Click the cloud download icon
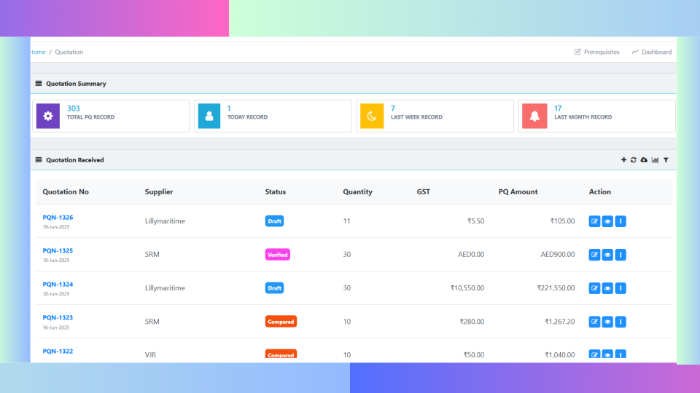700x393 pixels. tap(644, 160)
